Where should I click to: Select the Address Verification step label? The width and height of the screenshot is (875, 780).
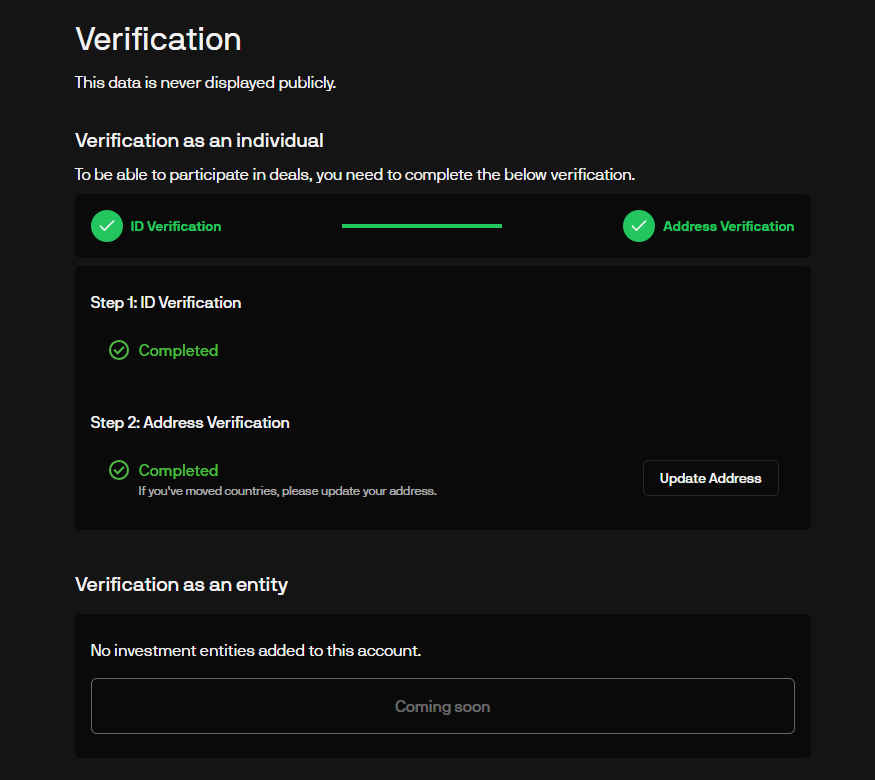click(728, 226)
